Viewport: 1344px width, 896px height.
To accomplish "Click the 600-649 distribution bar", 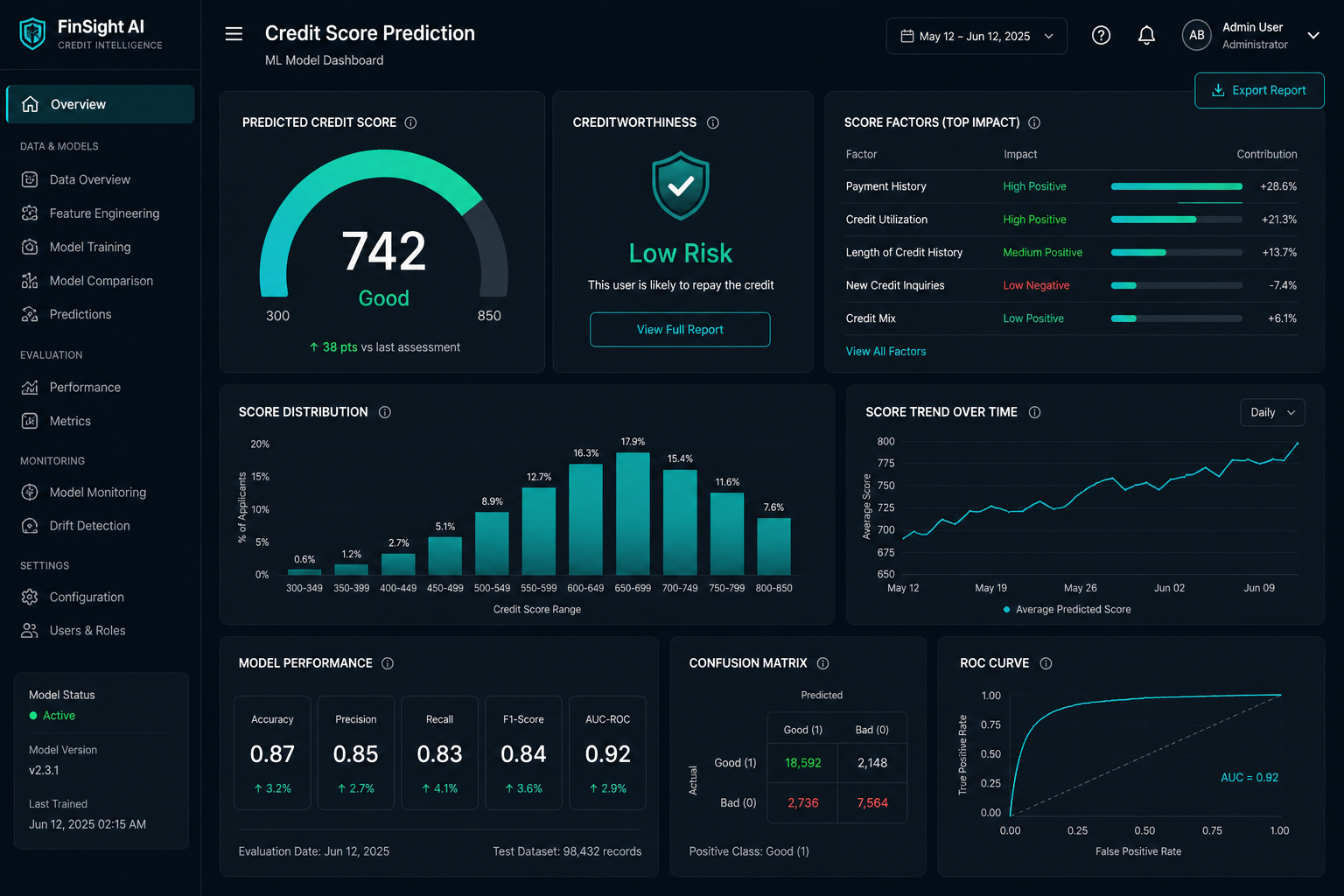I will 585,519.
